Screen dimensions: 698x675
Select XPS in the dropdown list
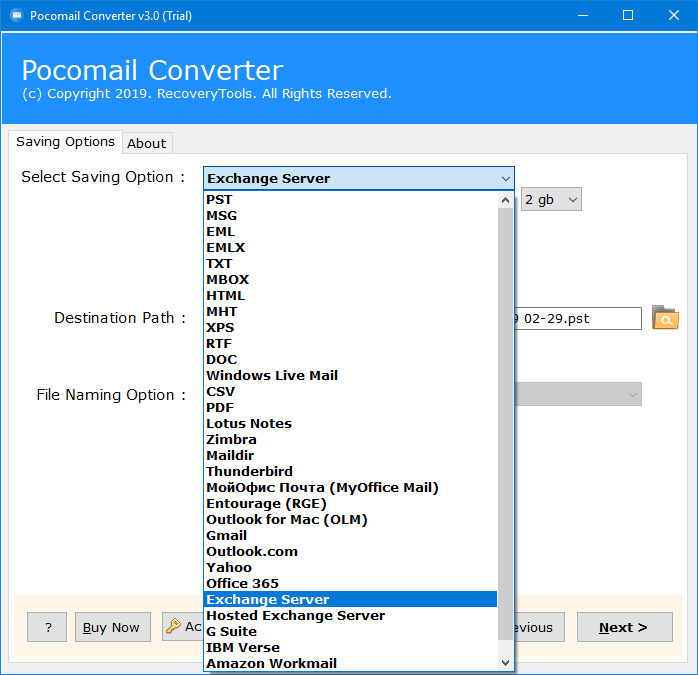[351, 328]
